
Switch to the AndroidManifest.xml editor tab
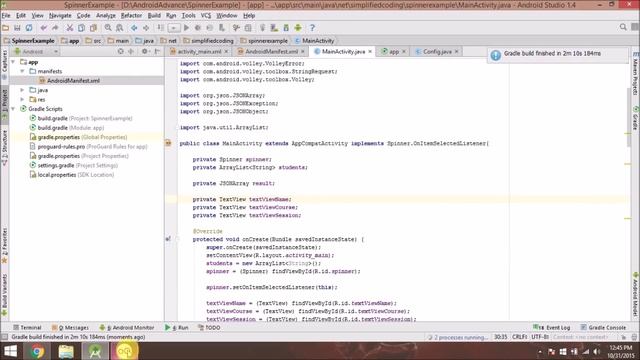pos(271,52)
